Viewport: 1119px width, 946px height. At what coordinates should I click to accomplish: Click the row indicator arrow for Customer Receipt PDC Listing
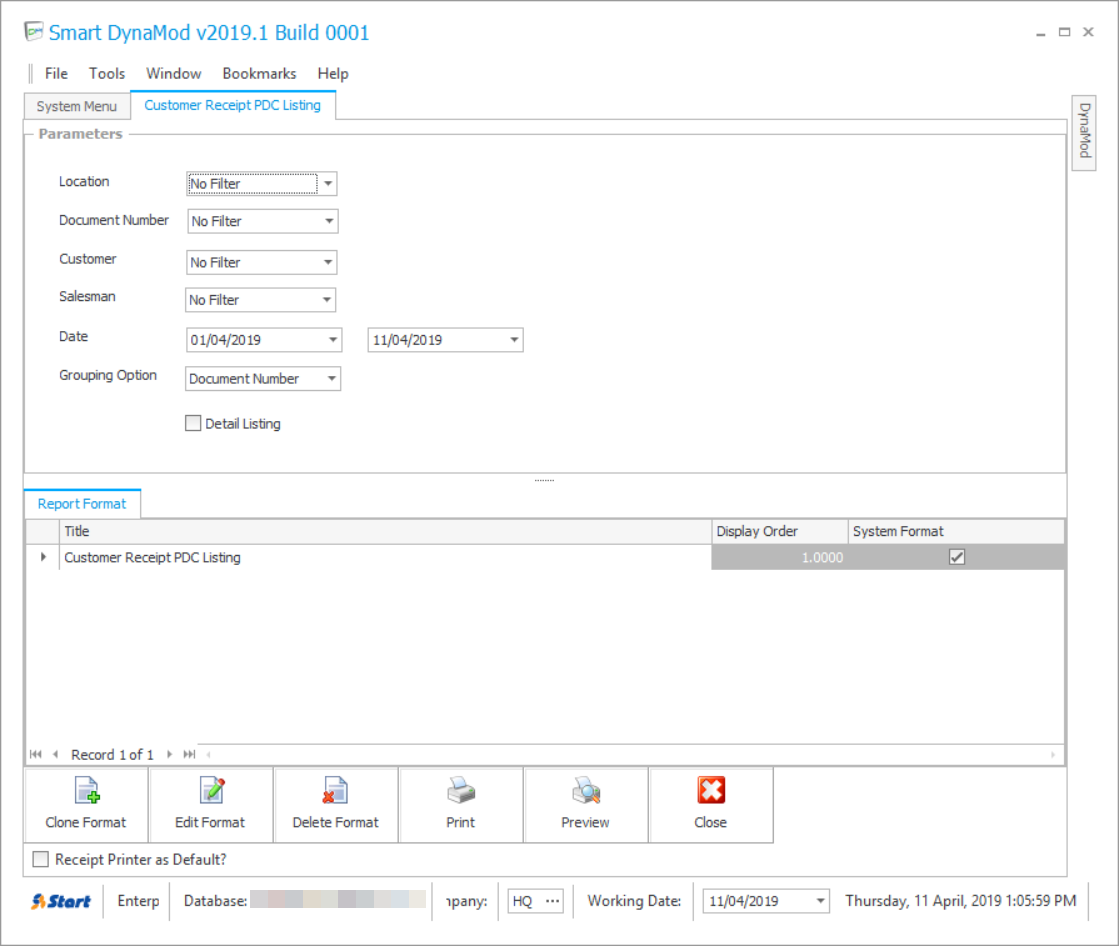pos(43,557)
